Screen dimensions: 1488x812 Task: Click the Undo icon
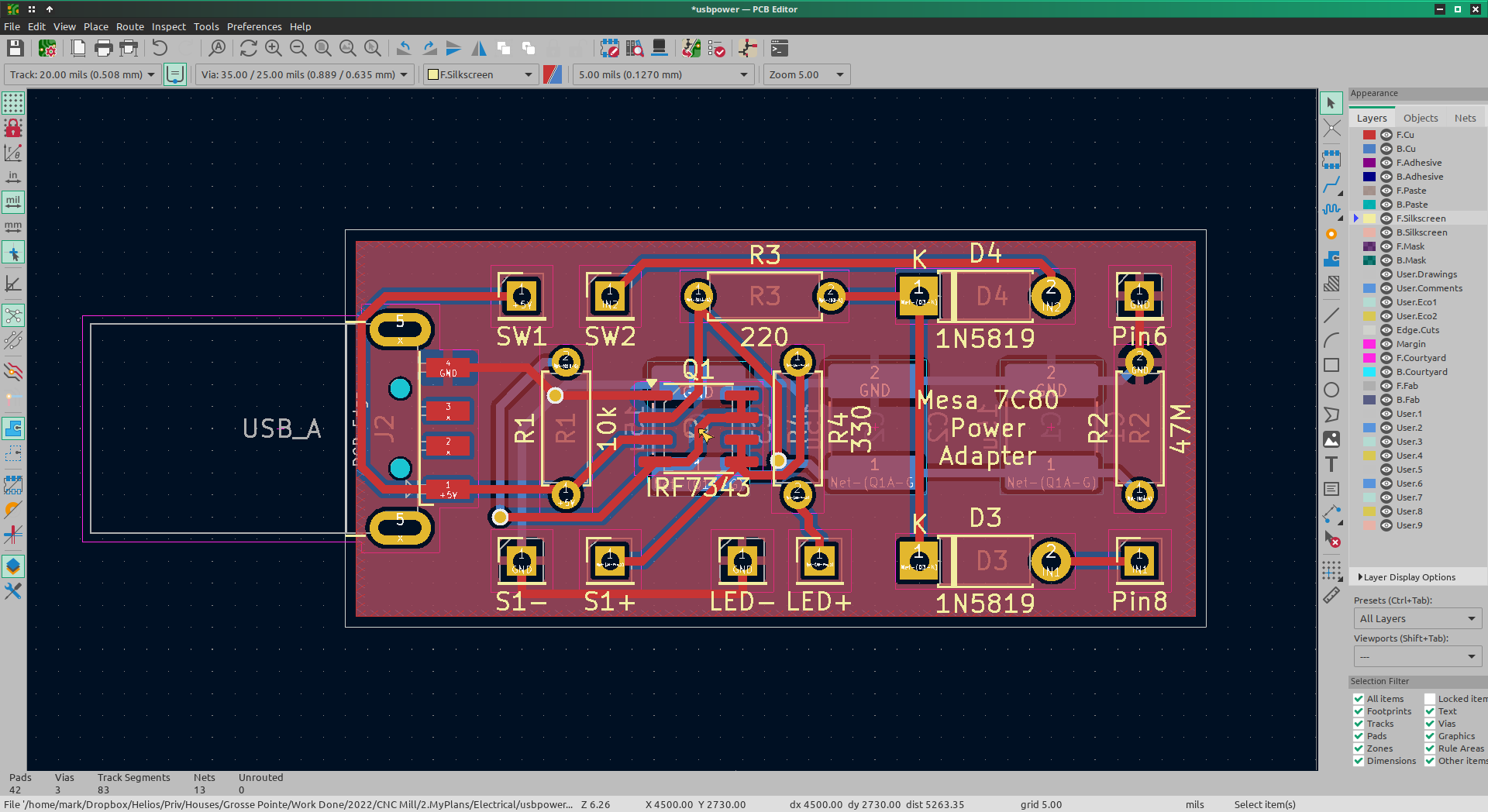[x=160, y=49]
